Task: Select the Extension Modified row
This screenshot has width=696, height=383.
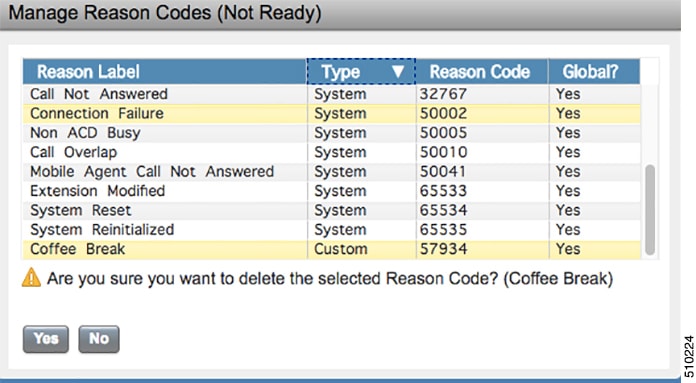Action: point(332,191)
